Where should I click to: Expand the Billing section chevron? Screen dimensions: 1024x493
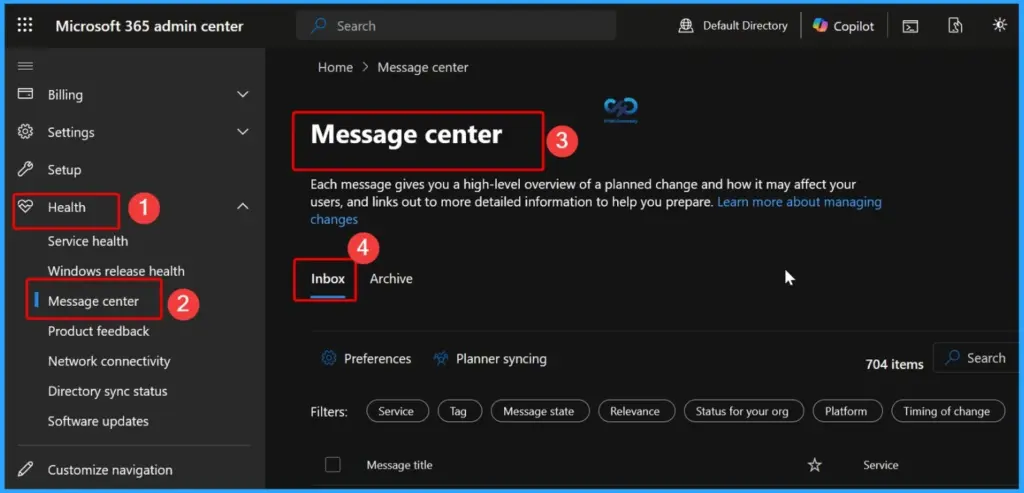[242, 95]
